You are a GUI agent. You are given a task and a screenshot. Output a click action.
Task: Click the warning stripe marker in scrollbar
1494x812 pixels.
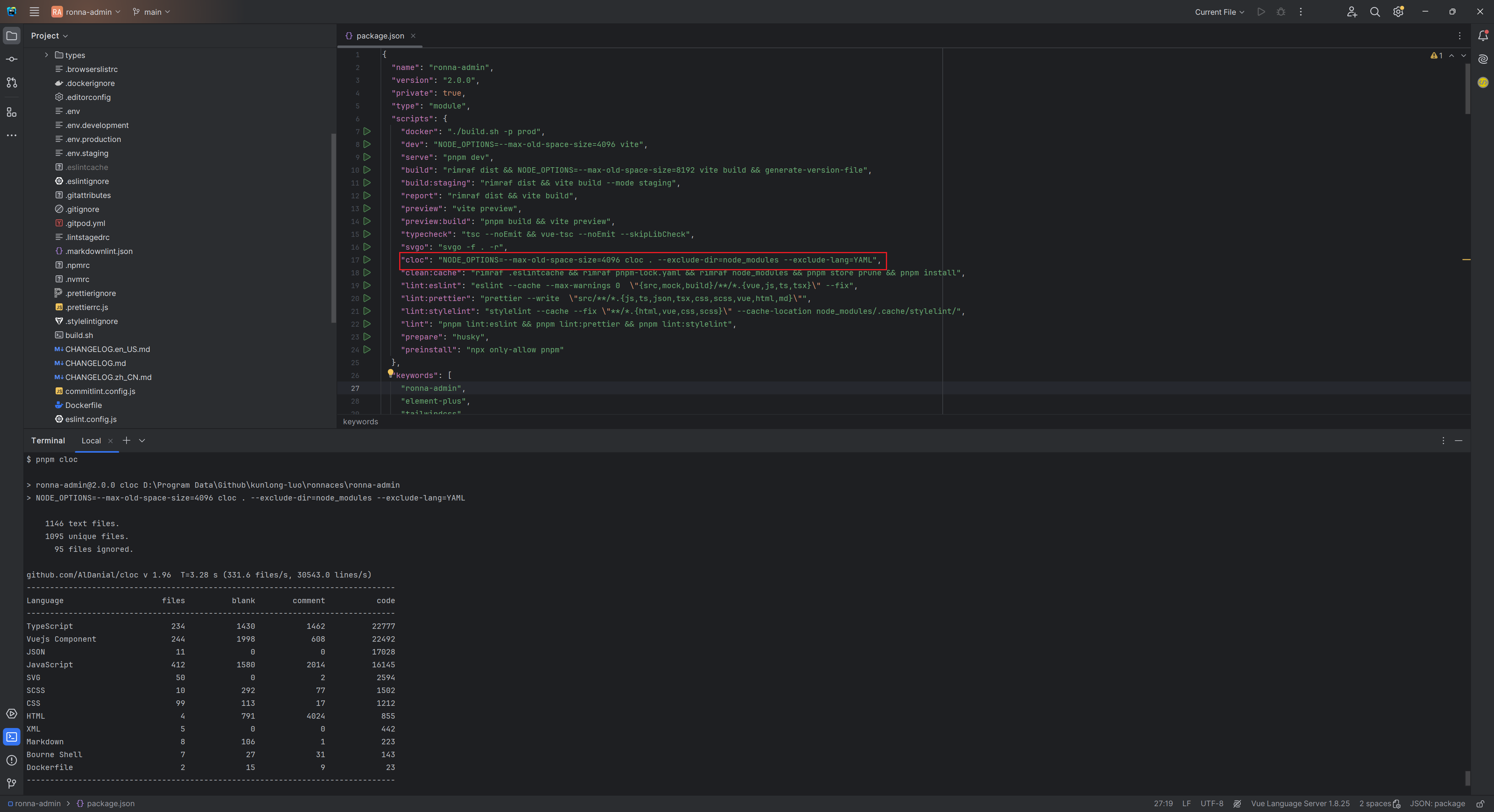pyautogui.click(x=1466, y=260)
